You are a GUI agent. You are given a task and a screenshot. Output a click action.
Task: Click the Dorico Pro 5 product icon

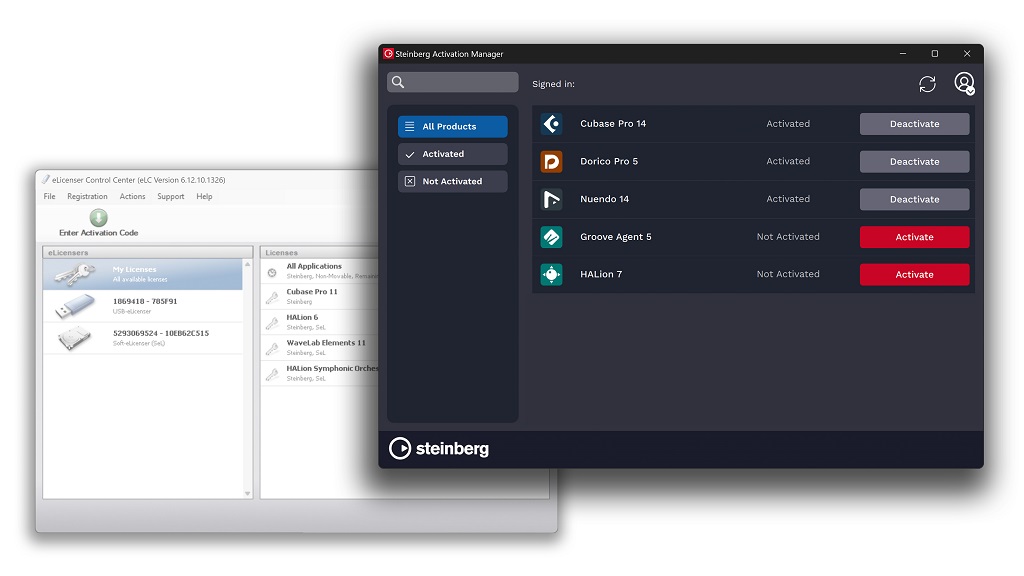[551, 161]
